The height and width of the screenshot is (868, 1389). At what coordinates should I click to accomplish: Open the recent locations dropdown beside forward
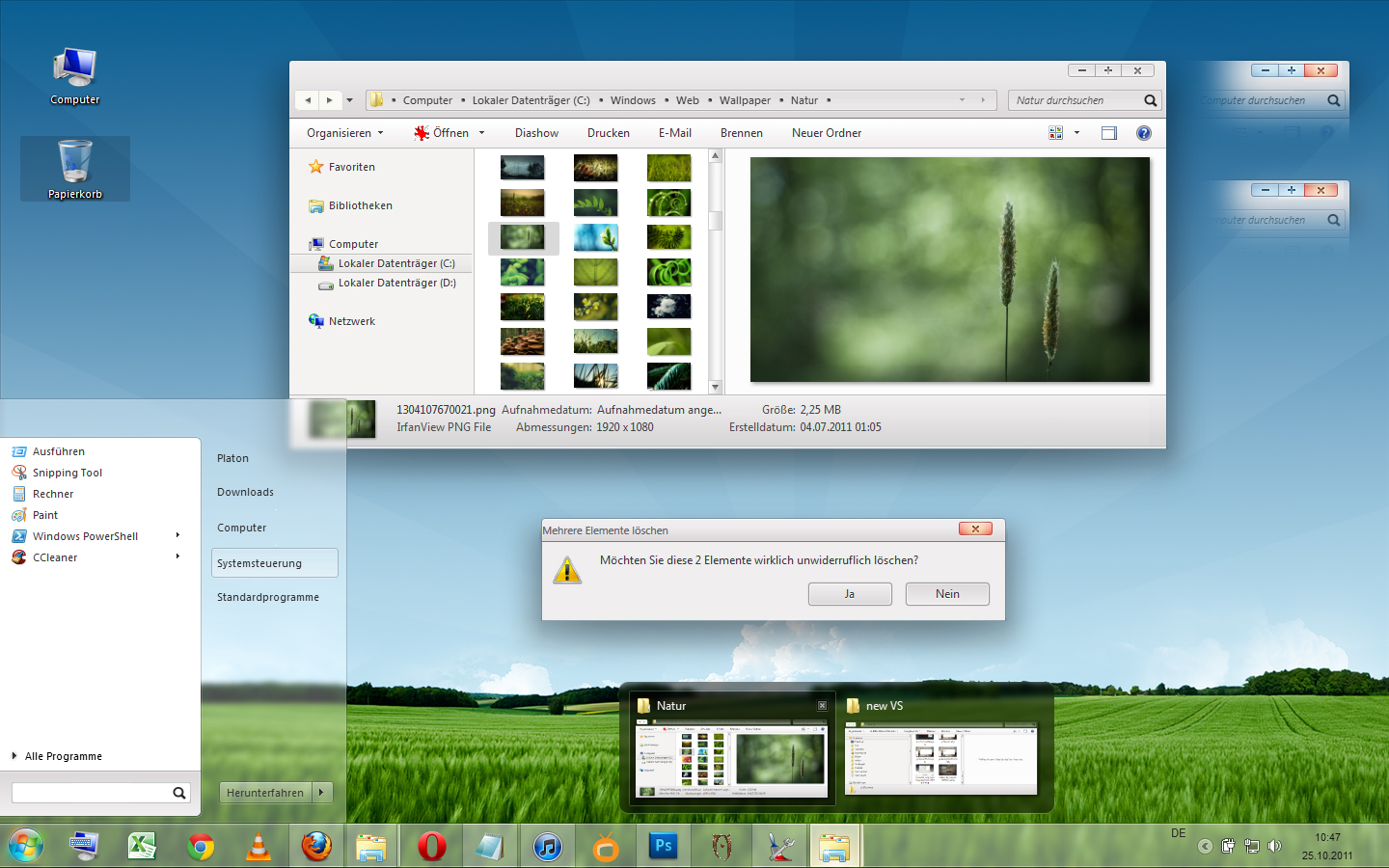(349, 100)
